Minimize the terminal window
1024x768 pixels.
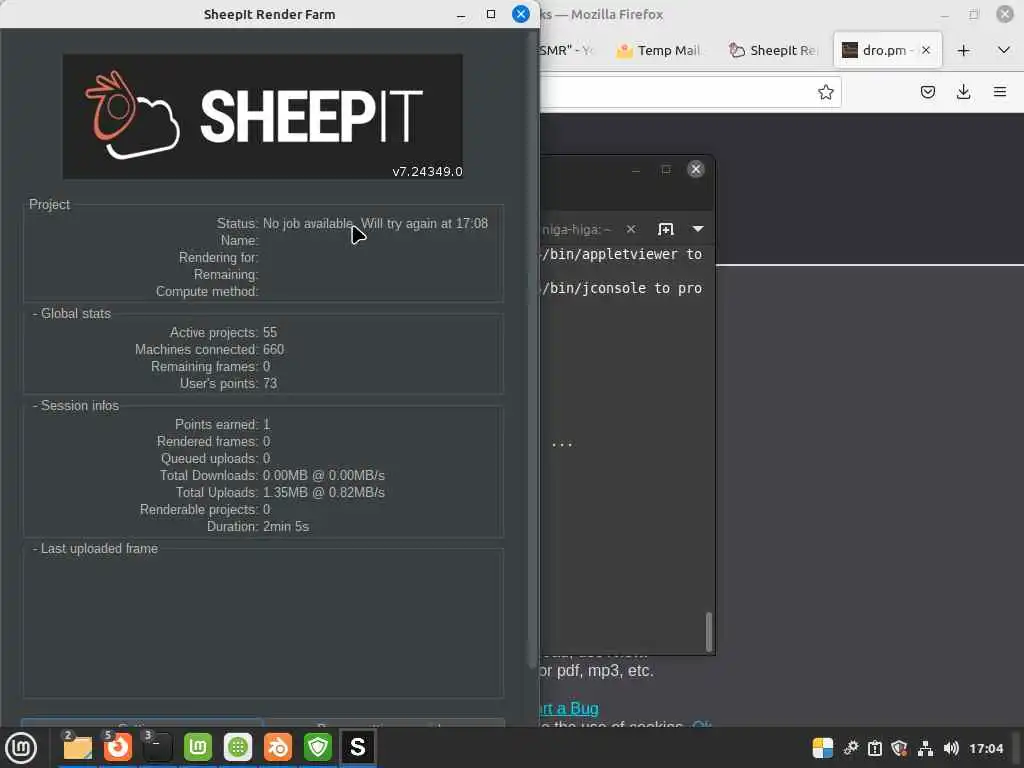click(635, 170)
